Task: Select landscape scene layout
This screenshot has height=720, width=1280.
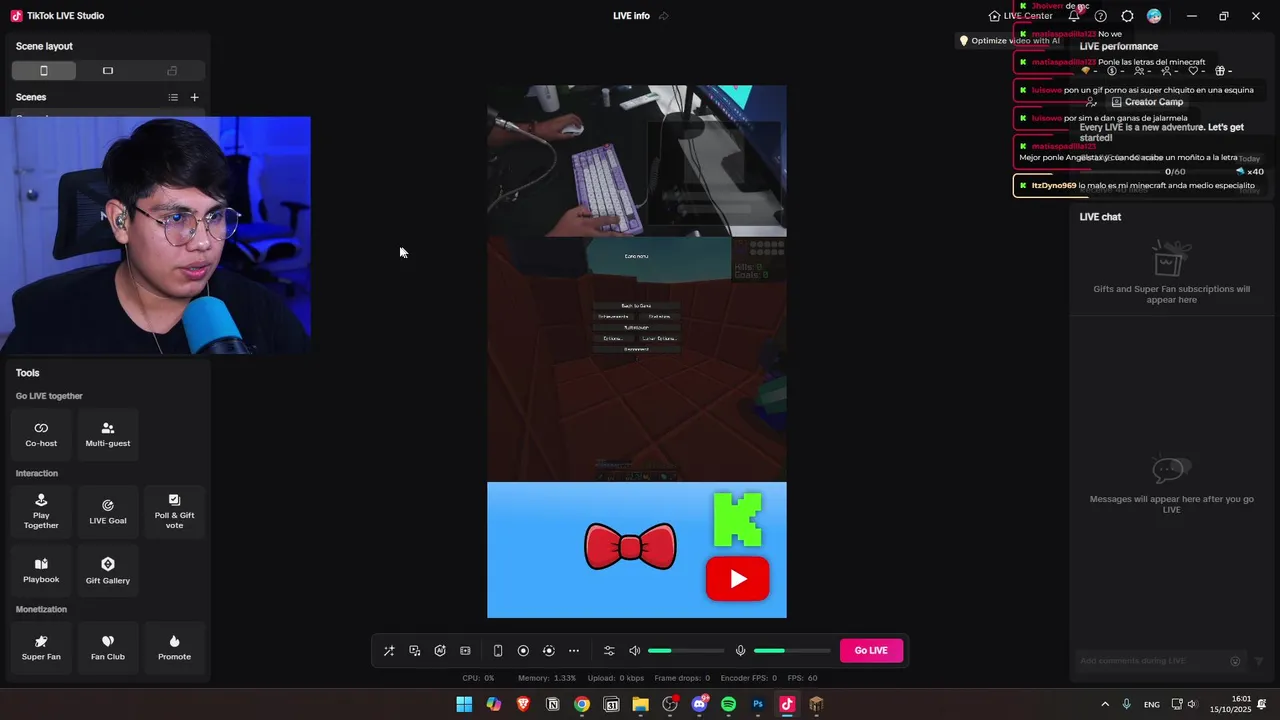Action: 108,71
